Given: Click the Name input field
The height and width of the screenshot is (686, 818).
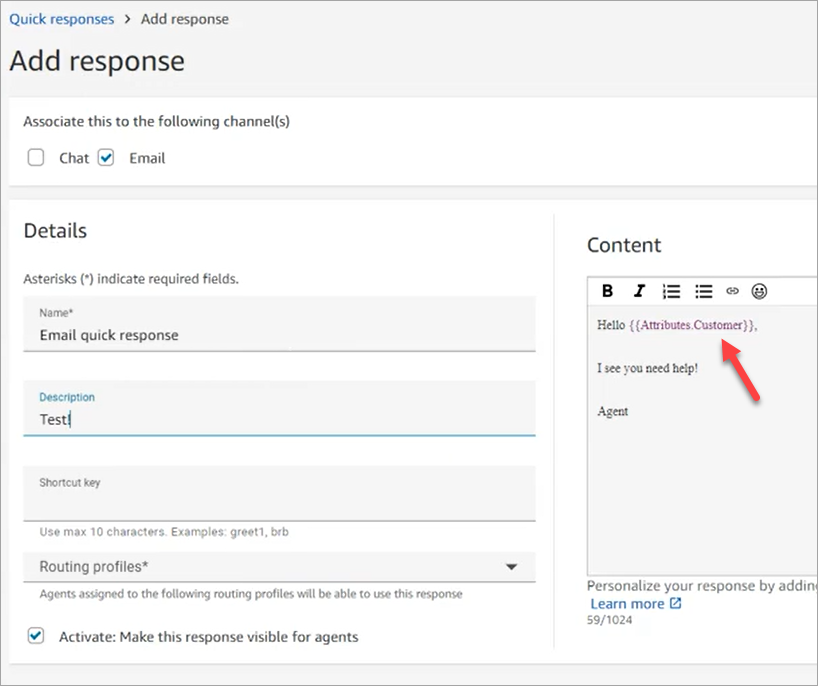Looking at the screenshot, I should (x=279, y=335).
